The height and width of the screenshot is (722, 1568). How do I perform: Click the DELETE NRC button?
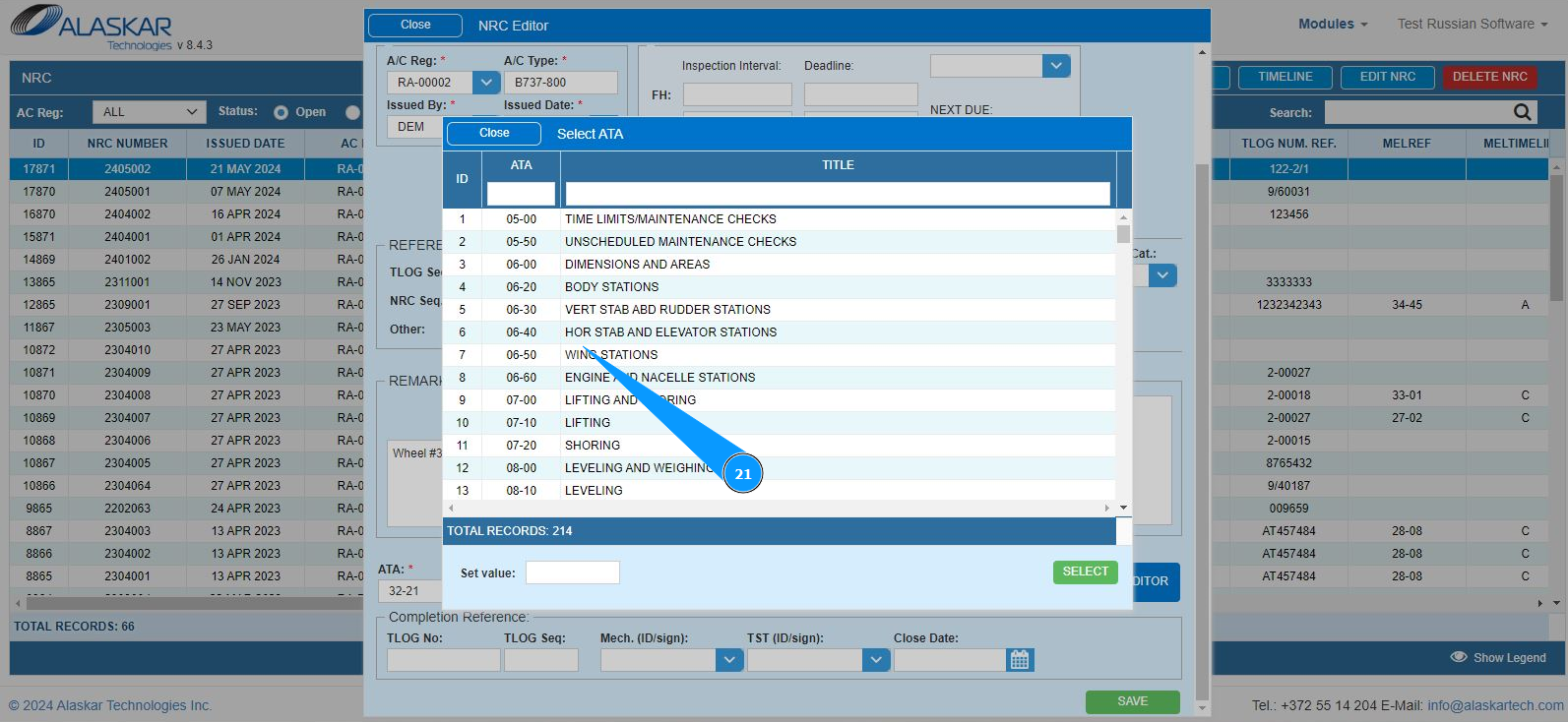pos(1490,77)
